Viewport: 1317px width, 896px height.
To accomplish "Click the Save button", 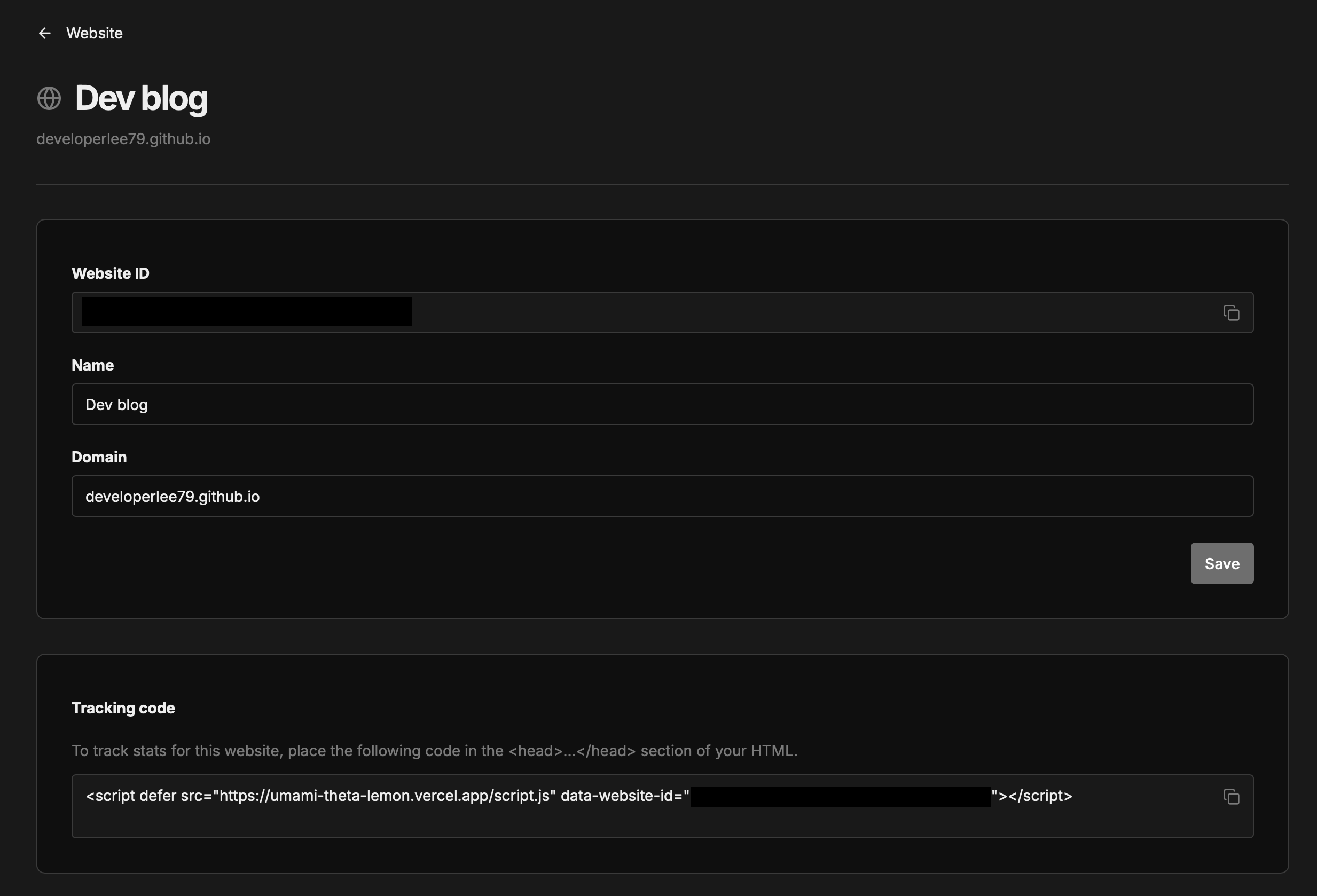I will [1222, 563].
